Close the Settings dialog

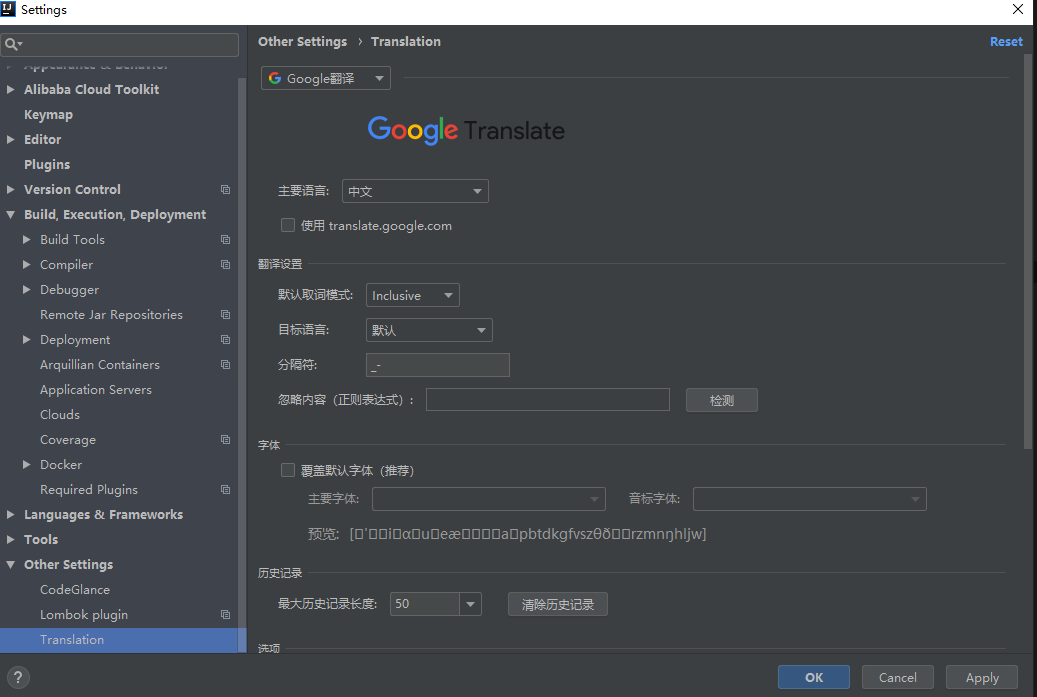pos(1018,9)
